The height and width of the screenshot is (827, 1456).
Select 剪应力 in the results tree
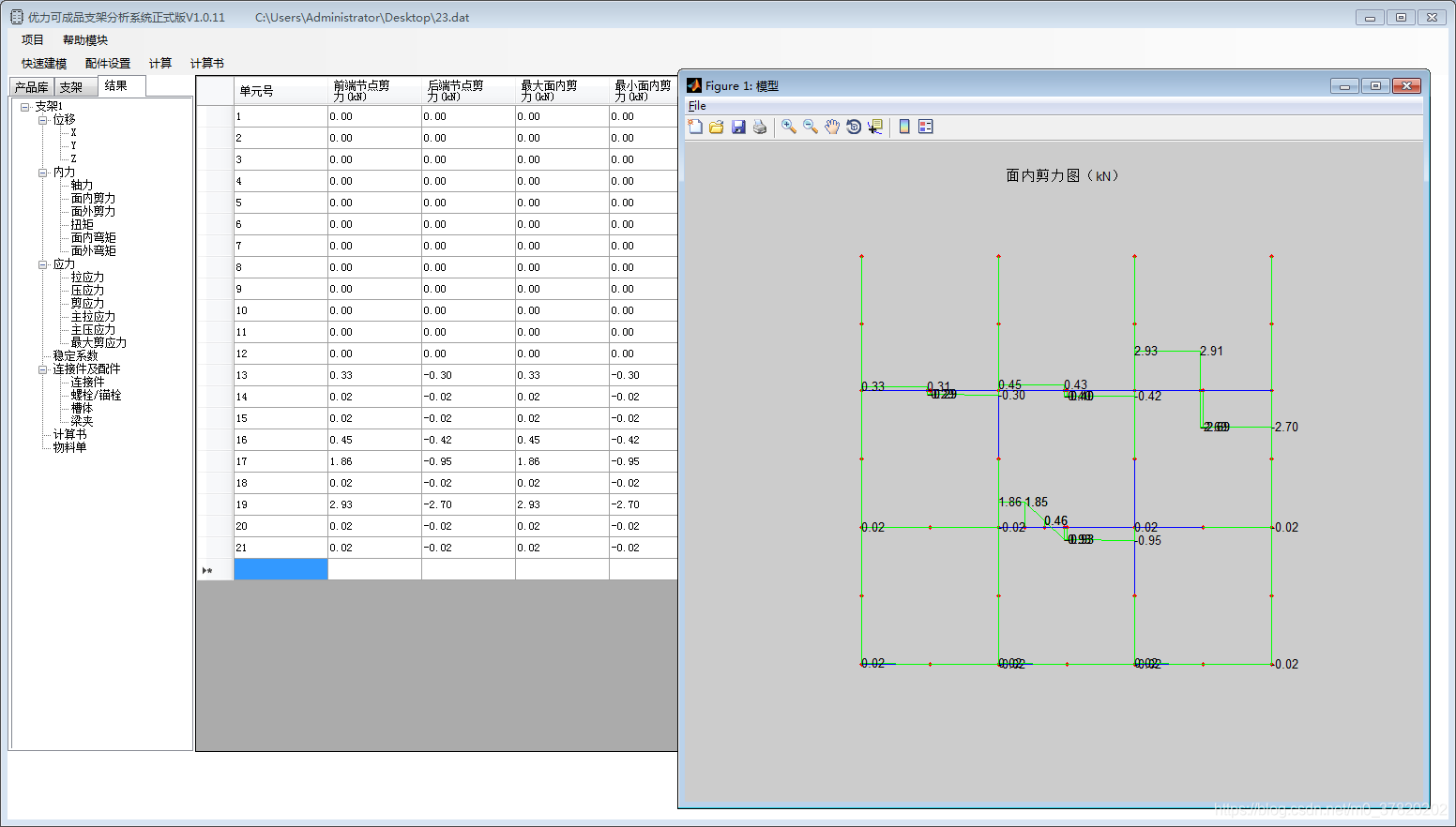point(87,304)
